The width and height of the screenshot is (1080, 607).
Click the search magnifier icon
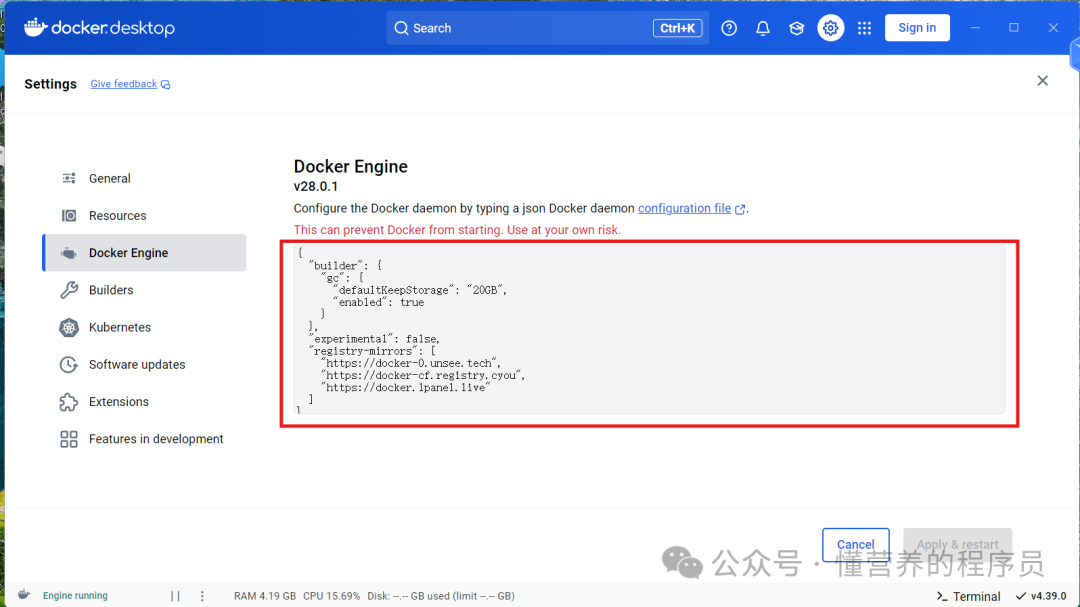pyautogui.click(x=401, y=28)
